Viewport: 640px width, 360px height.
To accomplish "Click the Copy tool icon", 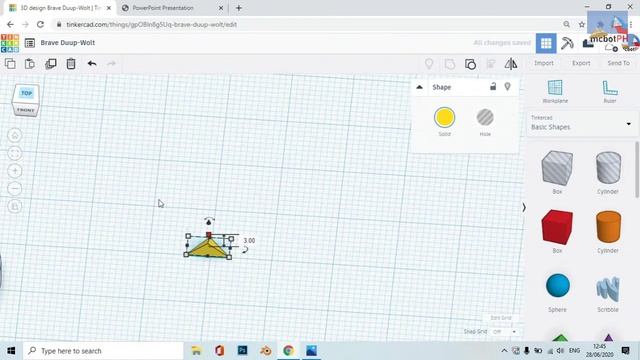I will click(x=10, y=64).
